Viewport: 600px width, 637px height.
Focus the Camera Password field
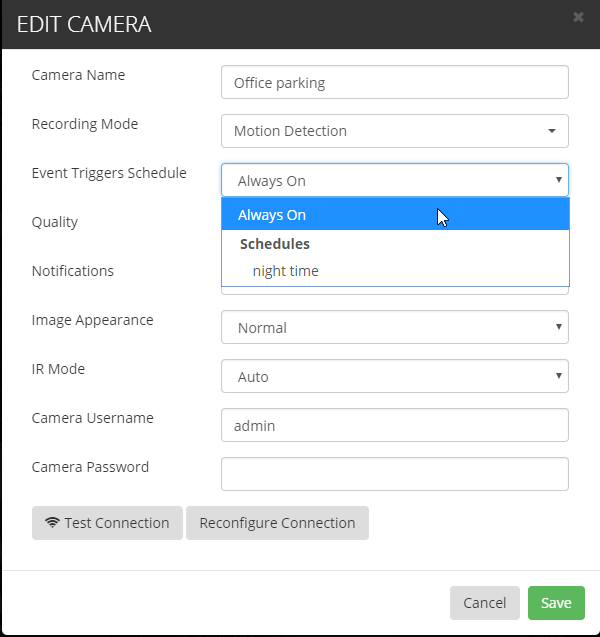click(x=394, y=474)
